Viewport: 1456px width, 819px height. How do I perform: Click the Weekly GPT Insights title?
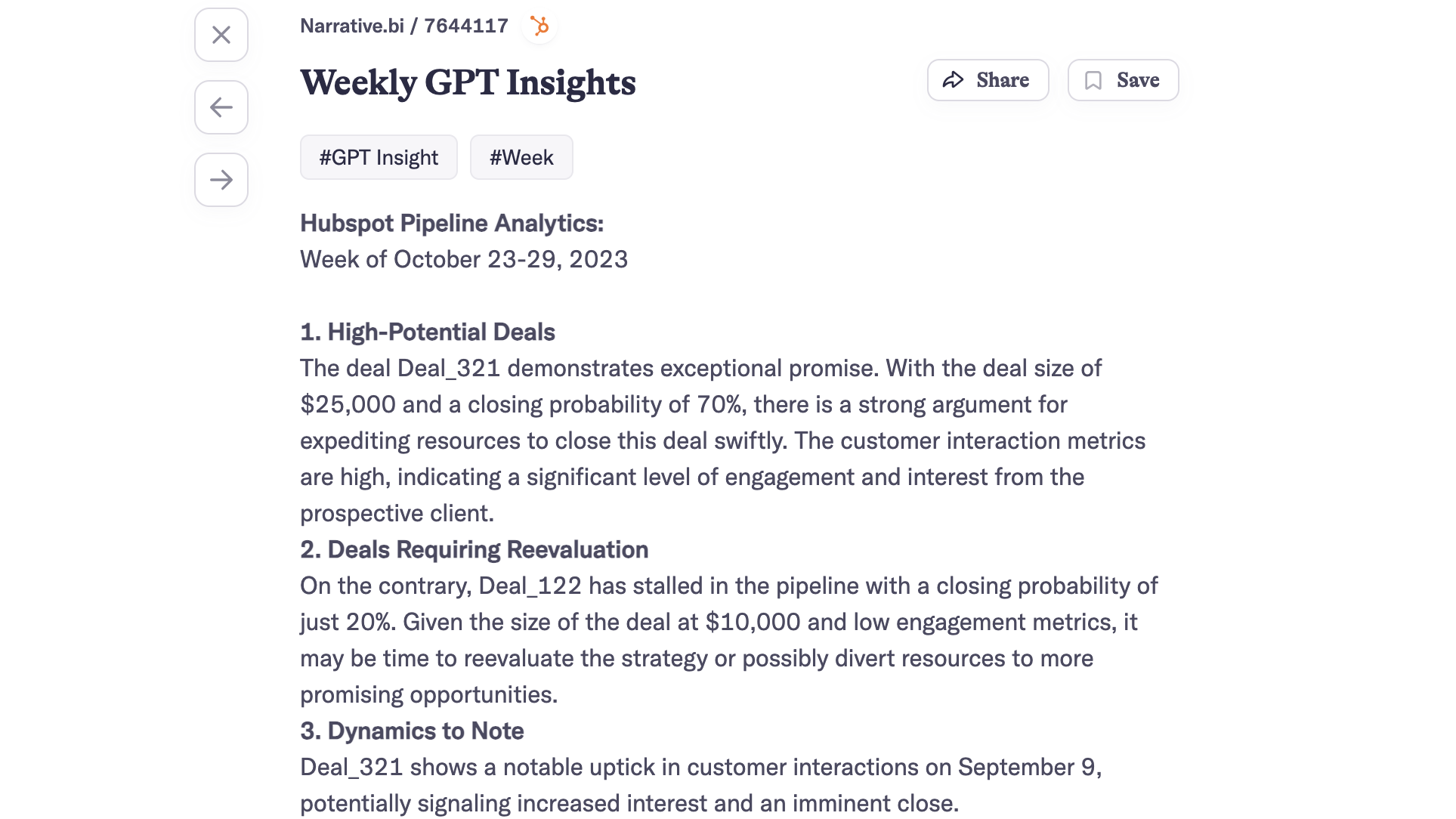click(x=468, y=82)
